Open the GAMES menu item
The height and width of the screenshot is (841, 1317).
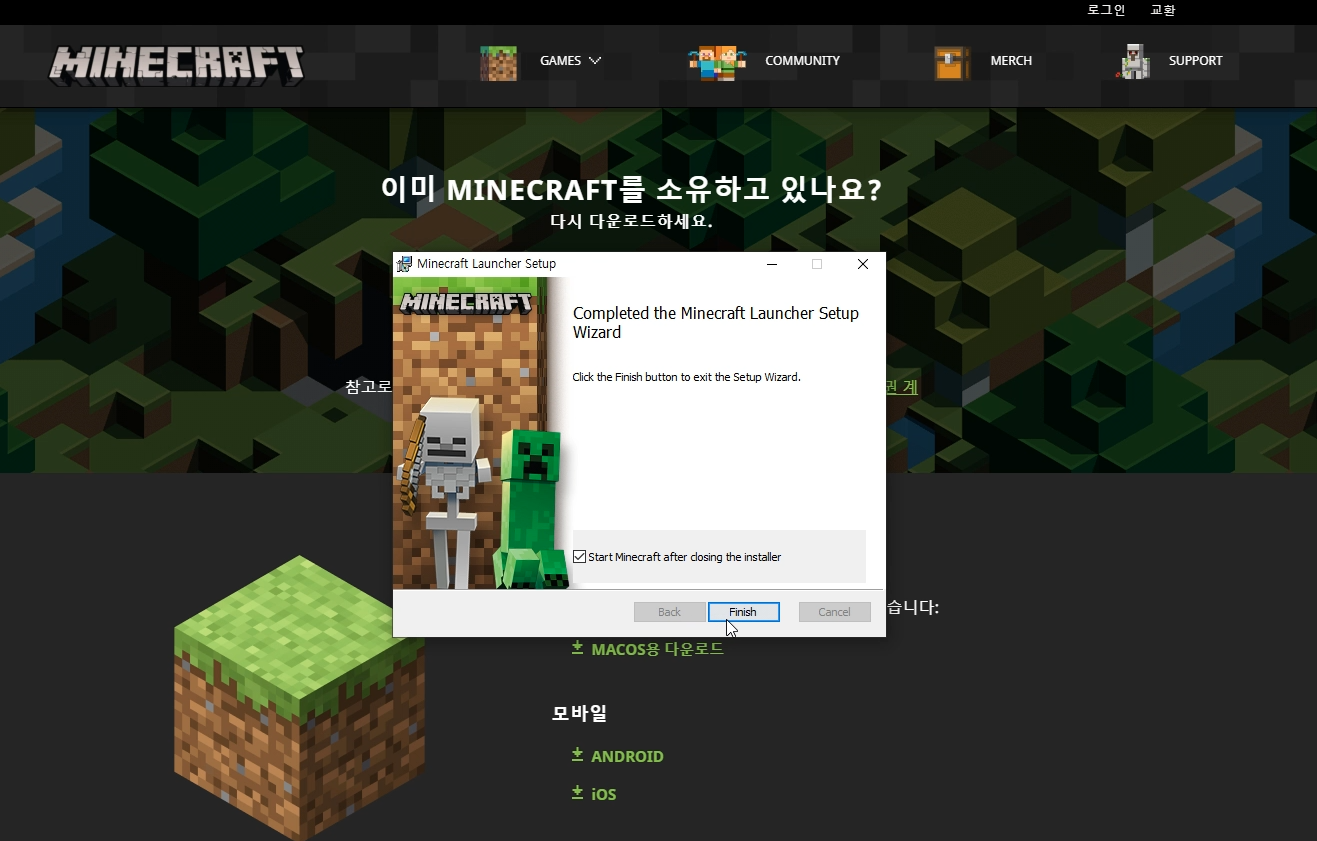tap(560, 61)
